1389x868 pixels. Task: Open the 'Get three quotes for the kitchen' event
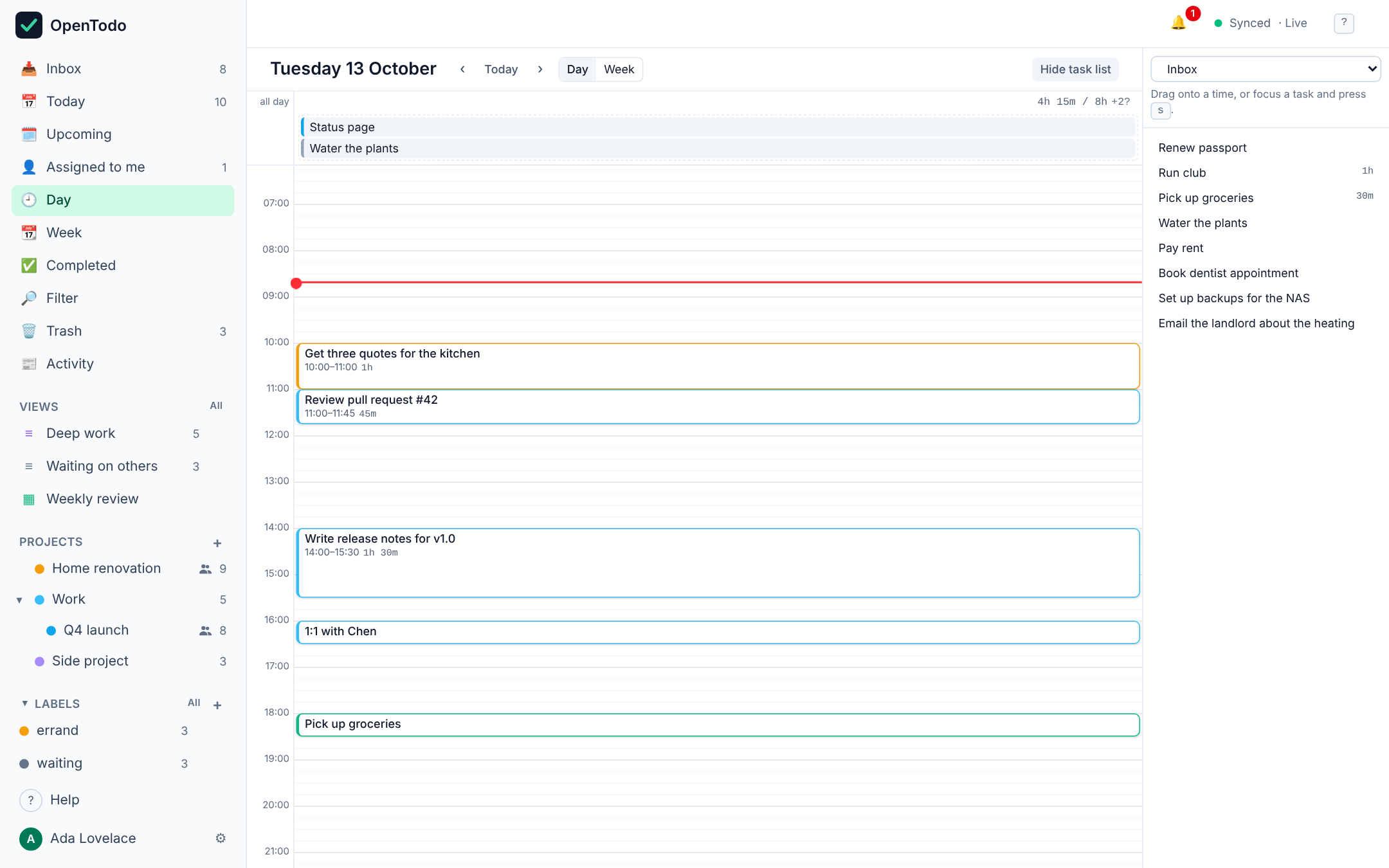718,366
